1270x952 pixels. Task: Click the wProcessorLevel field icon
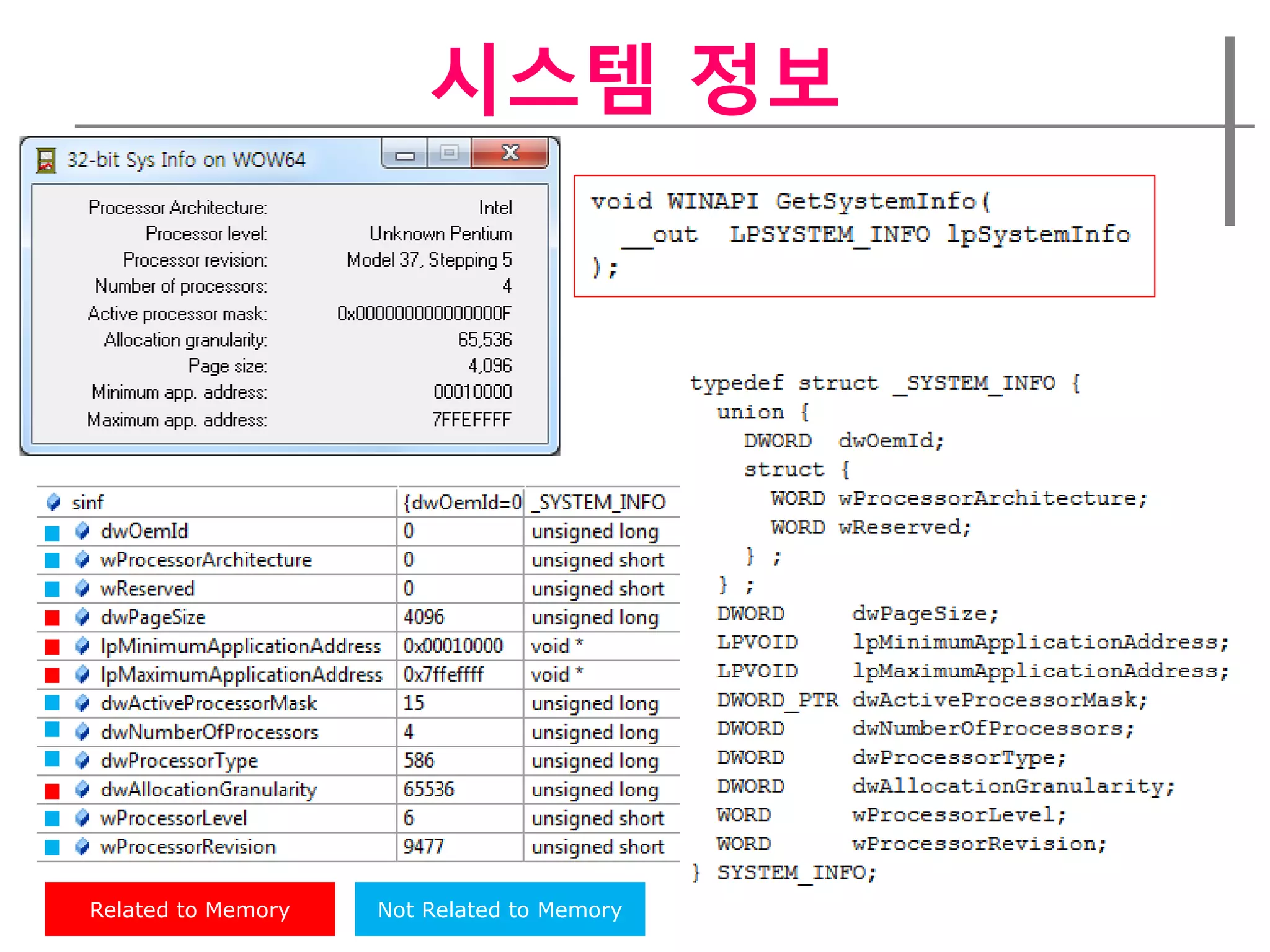coord(82,818)
